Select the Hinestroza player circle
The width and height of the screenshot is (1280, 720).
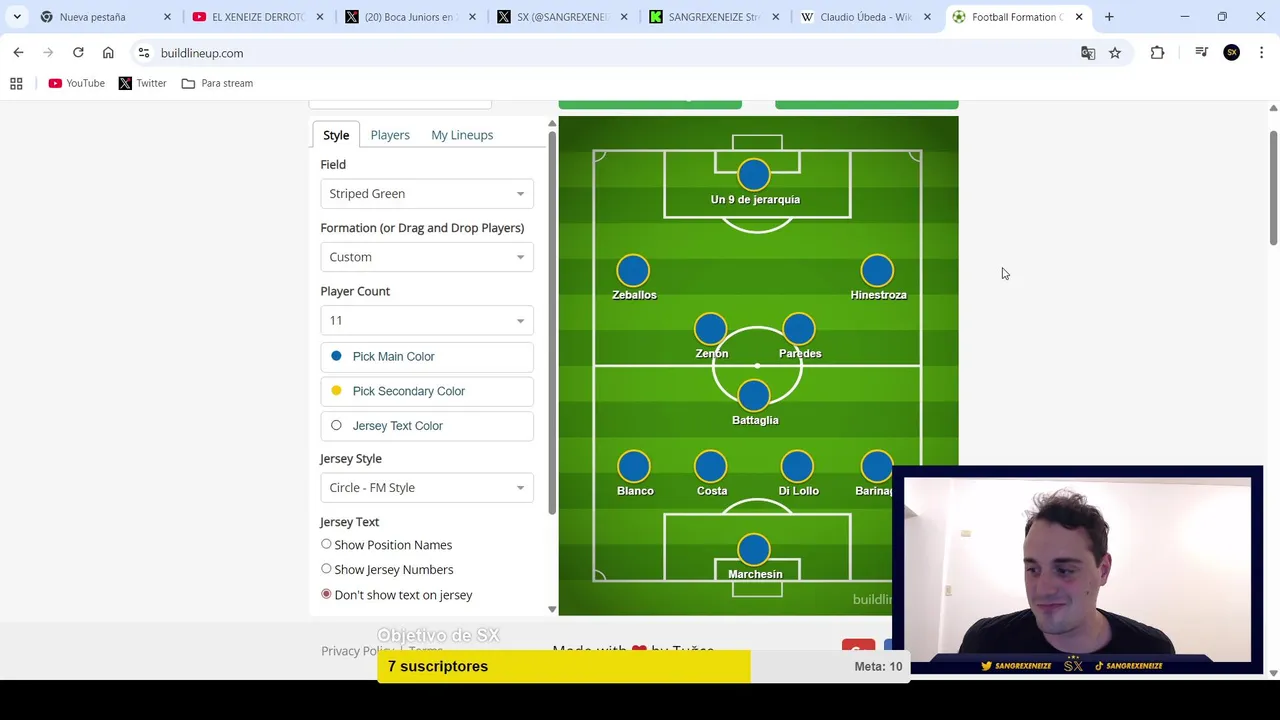coord(877,270)
